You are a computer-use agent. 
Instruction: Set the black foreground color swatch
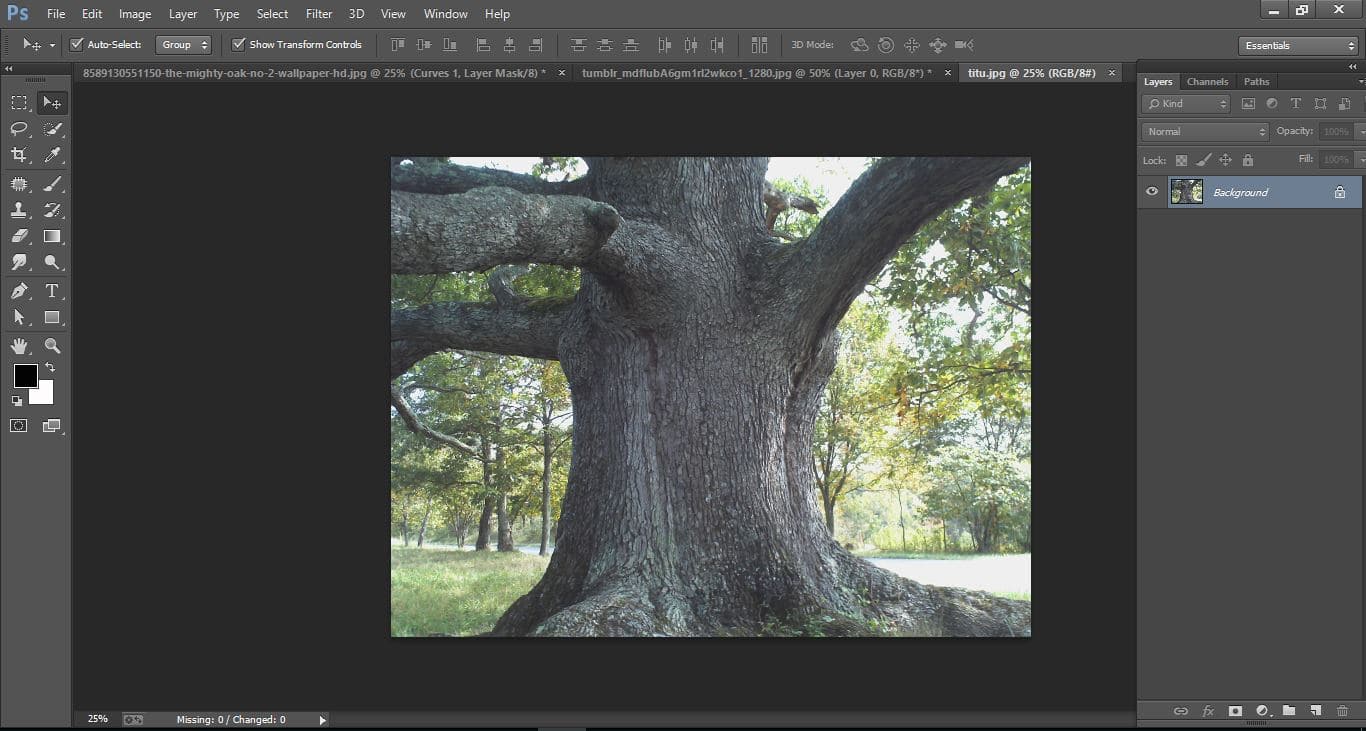pos(25,377)
